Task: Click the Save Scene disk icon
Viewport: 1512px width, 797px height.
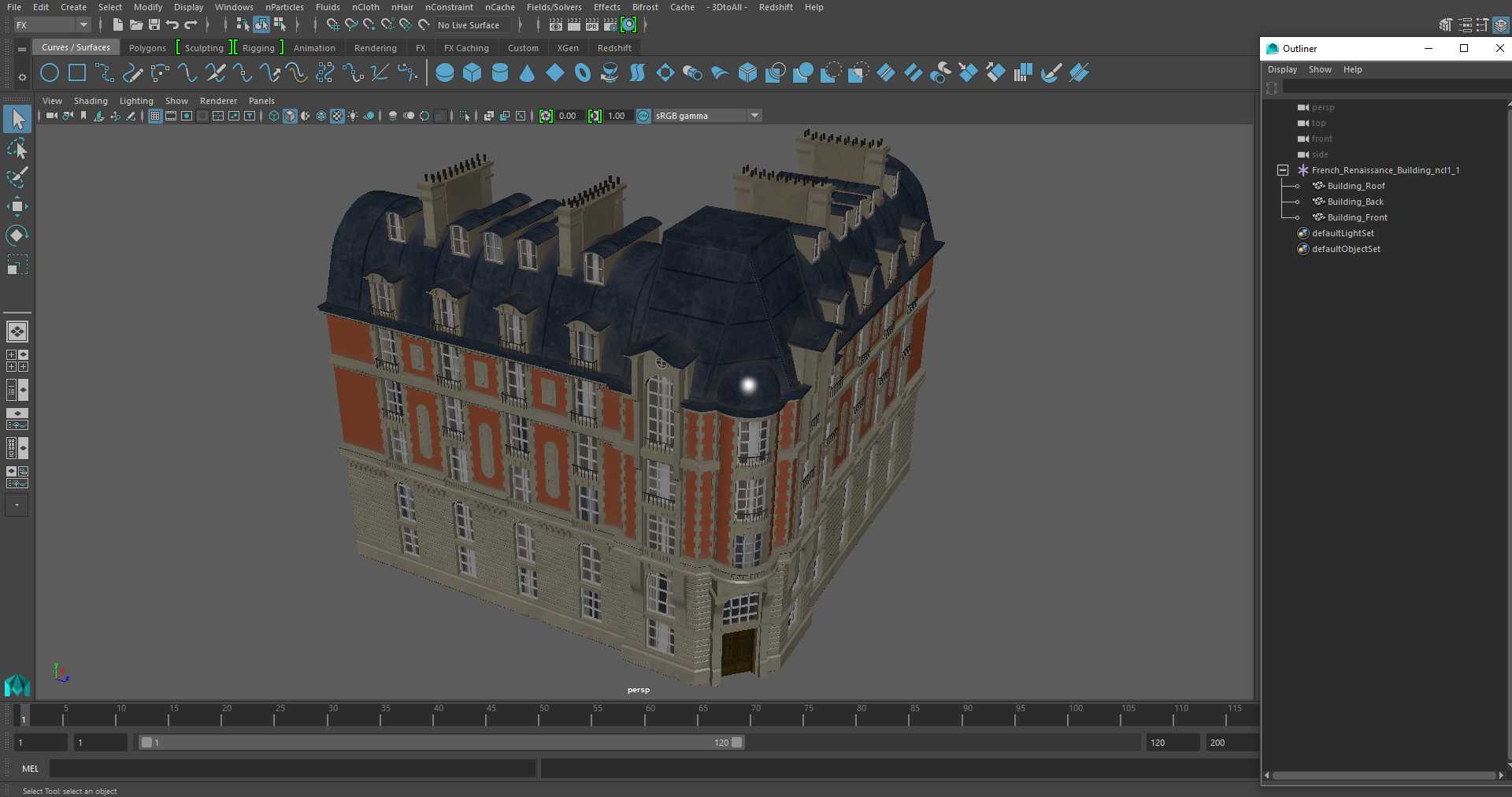Action: point(154,25)
